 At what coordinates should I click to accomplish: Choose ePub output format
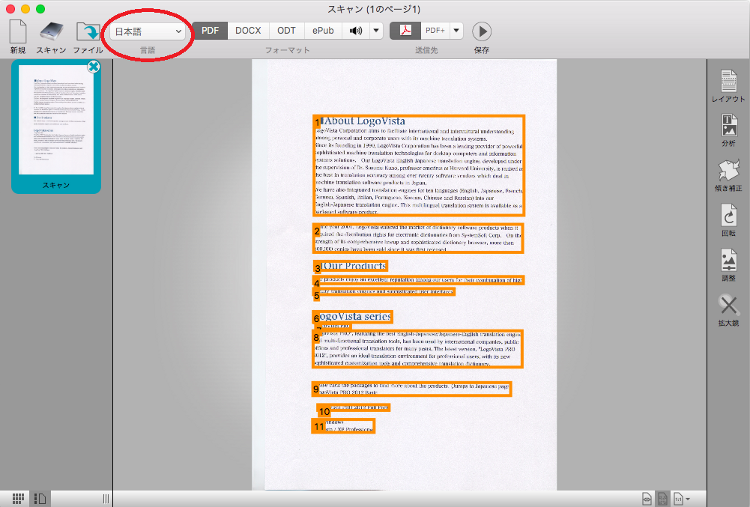pos(323,31)
